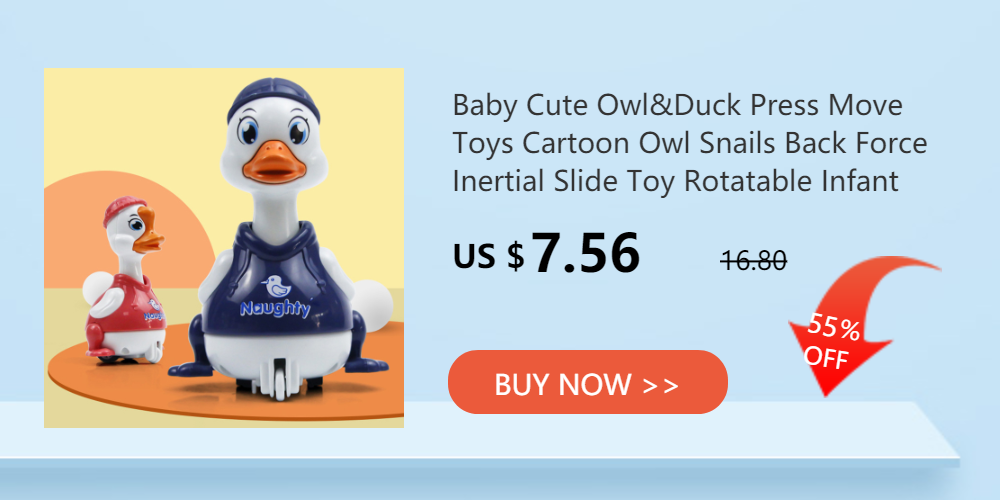The width and height of the screenshot is (1000, 500).
Task: Click the US $7.56 sale price
Action: point(546,253)
